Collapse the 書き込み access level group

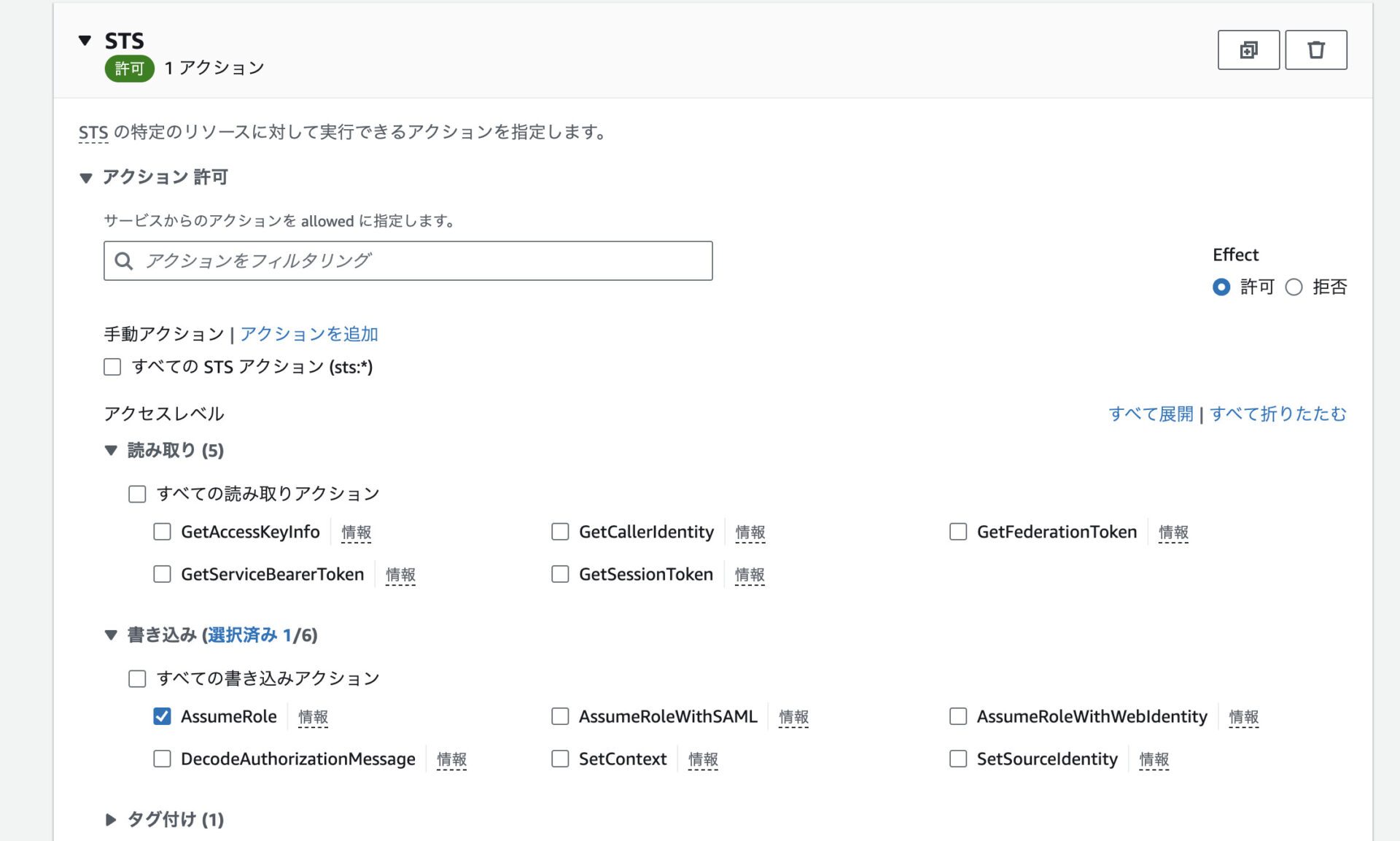tap(111, 635)
